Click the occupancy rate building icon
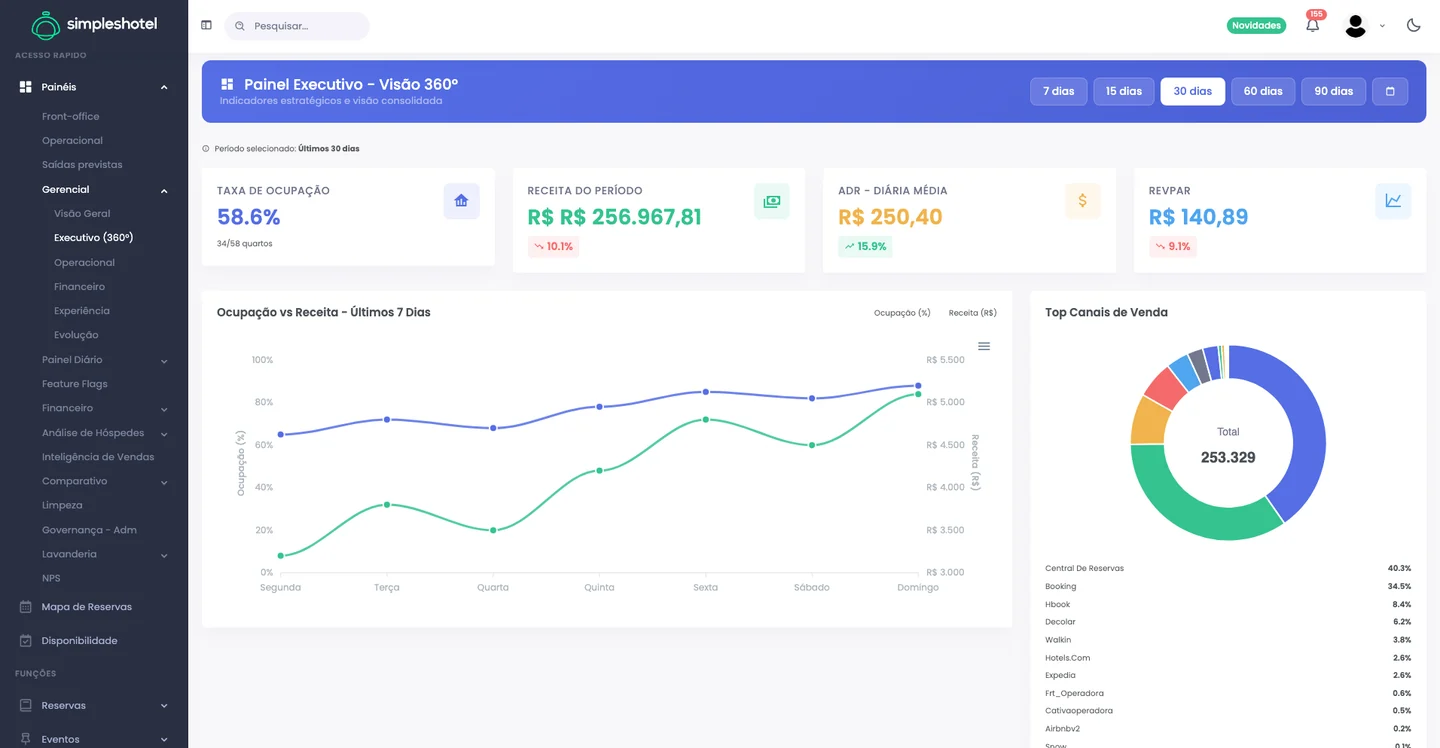Viewport: 1440px width, 748px height. coord(461,201)
